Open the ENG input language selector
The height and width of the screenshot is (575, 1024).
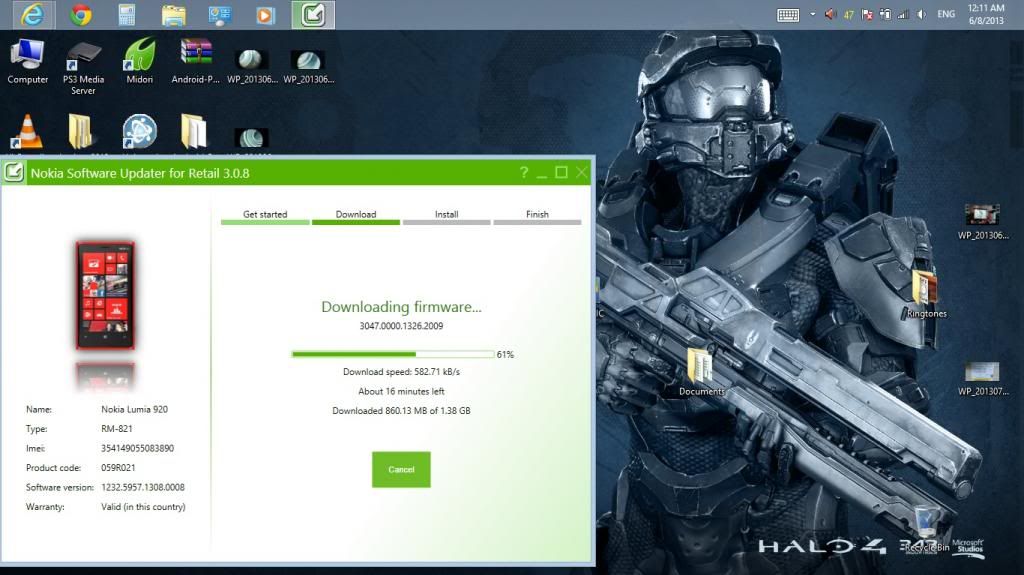(946, 15)
